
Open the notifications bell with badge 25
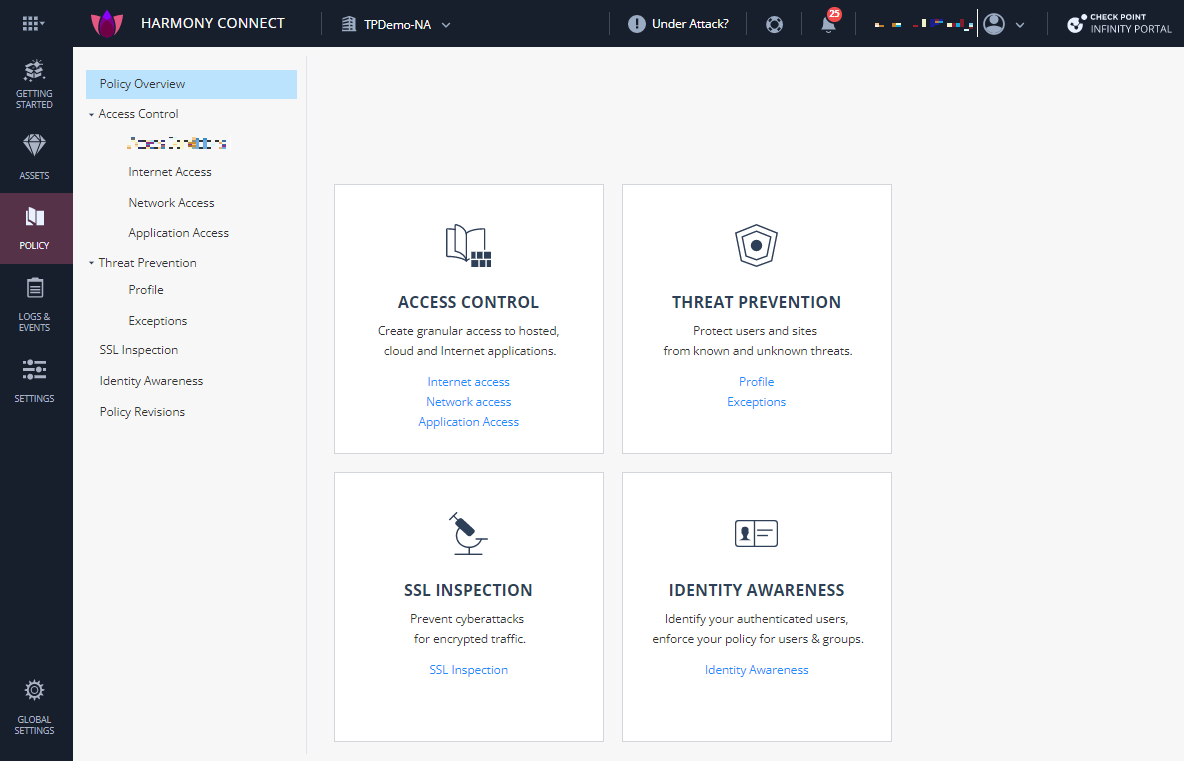pyautogui.click(x=829, y=23)
